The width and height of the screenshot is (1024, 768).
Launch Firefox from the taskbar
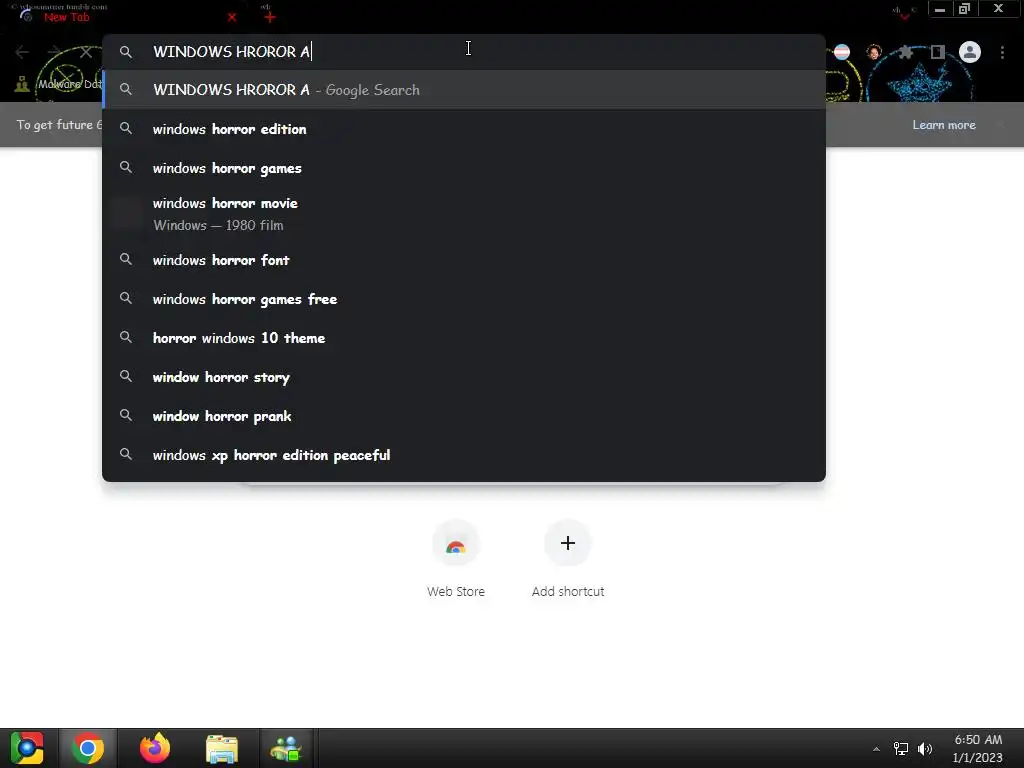point(155,748)
